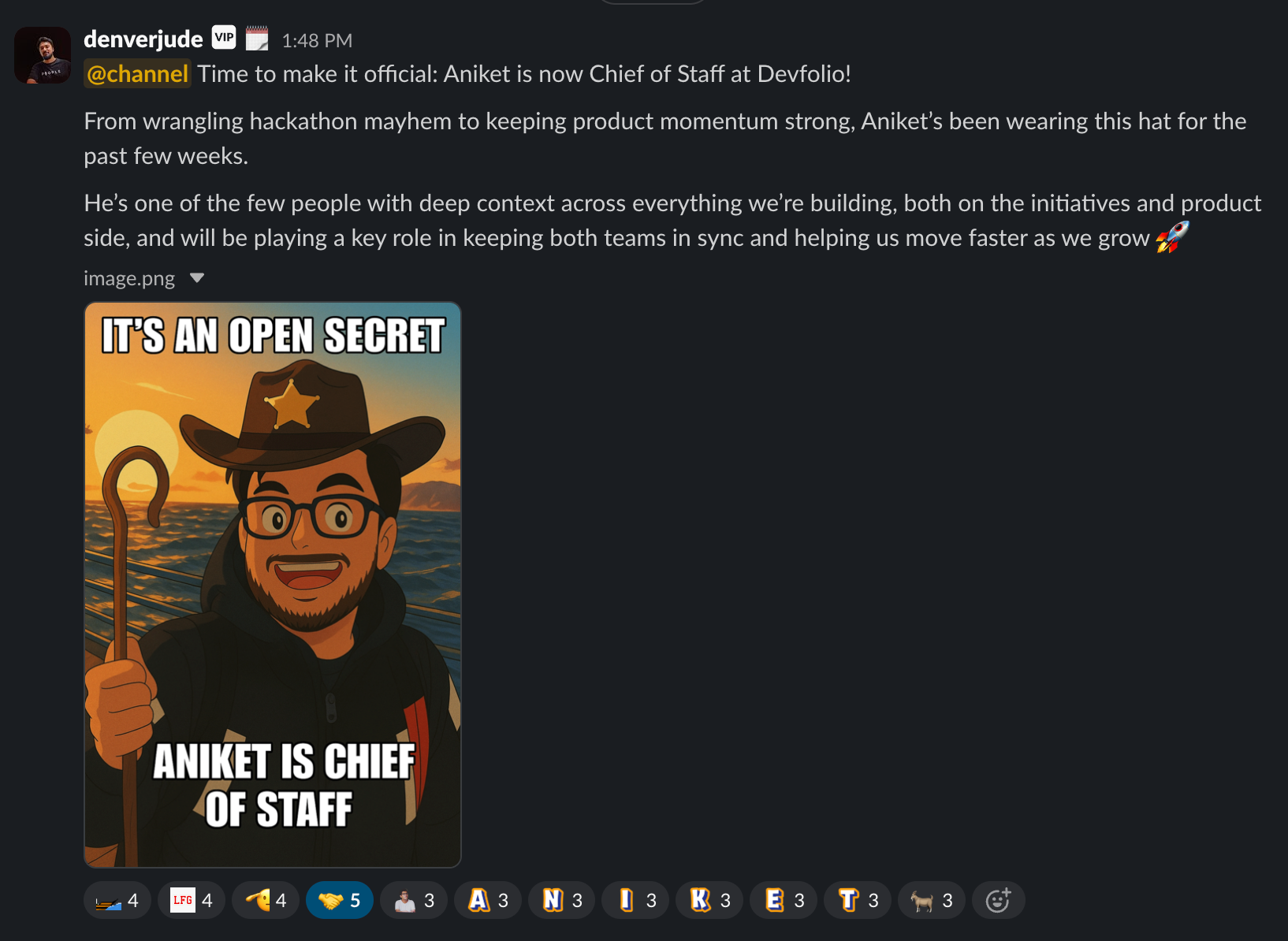Collapse the image.png attachment arrow
1288x941 pixels.
pos(197,277)
